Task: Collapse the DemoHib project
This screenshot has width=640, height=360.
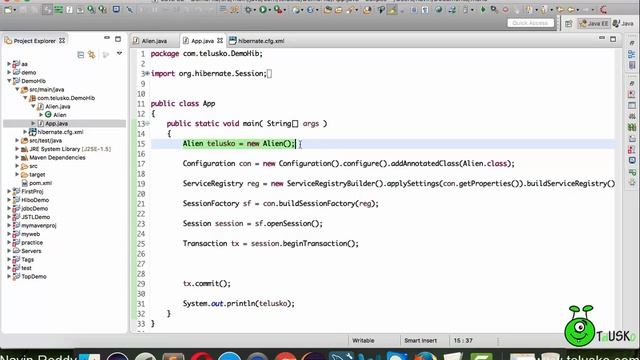Action: [x=9, y=81]
